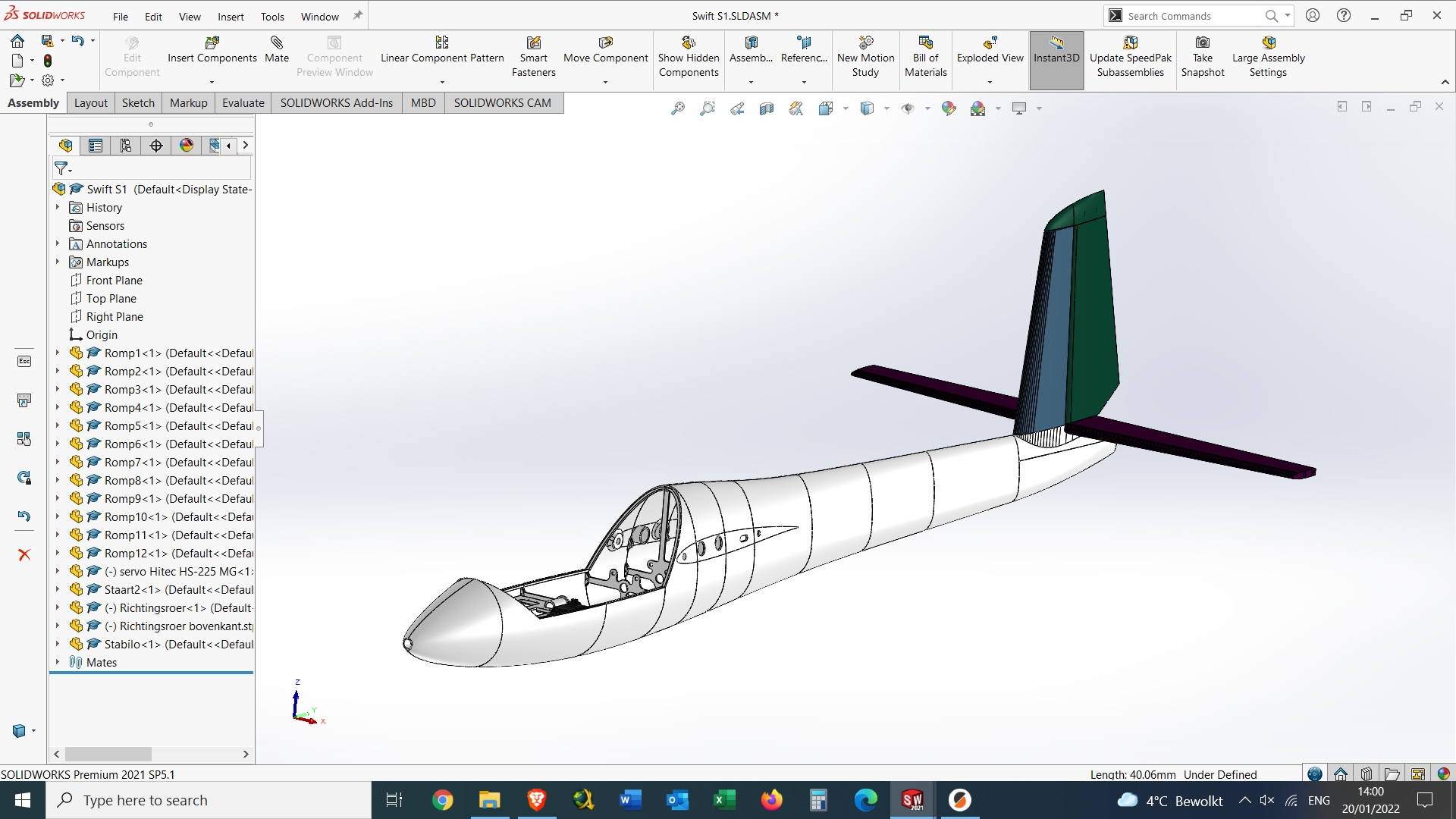
Task: Select the Zoom to Fit icon
Action: tap(679, 108)
